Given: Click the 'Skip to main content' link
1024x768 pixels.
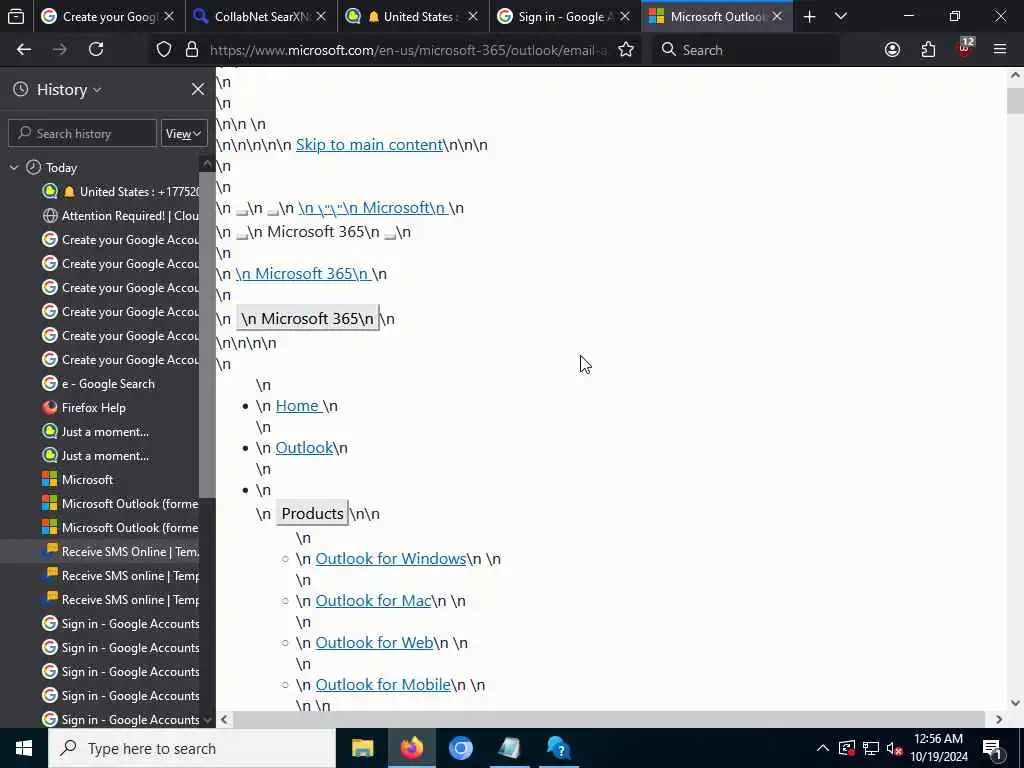Looking at the screenshot, I should tap(369, 145).
